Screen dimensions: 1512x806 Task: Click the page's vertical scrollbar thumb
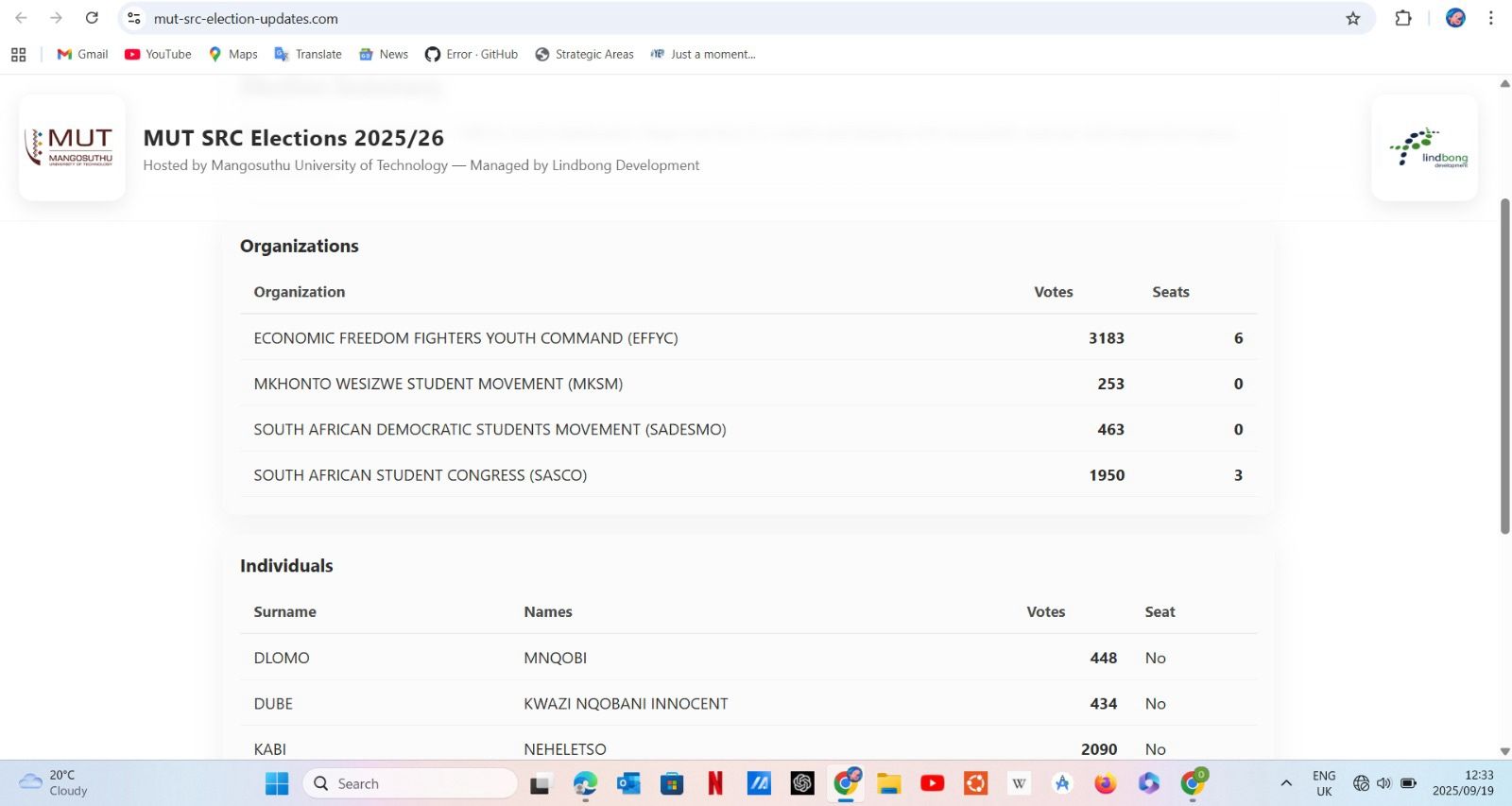coord(1504,366)
